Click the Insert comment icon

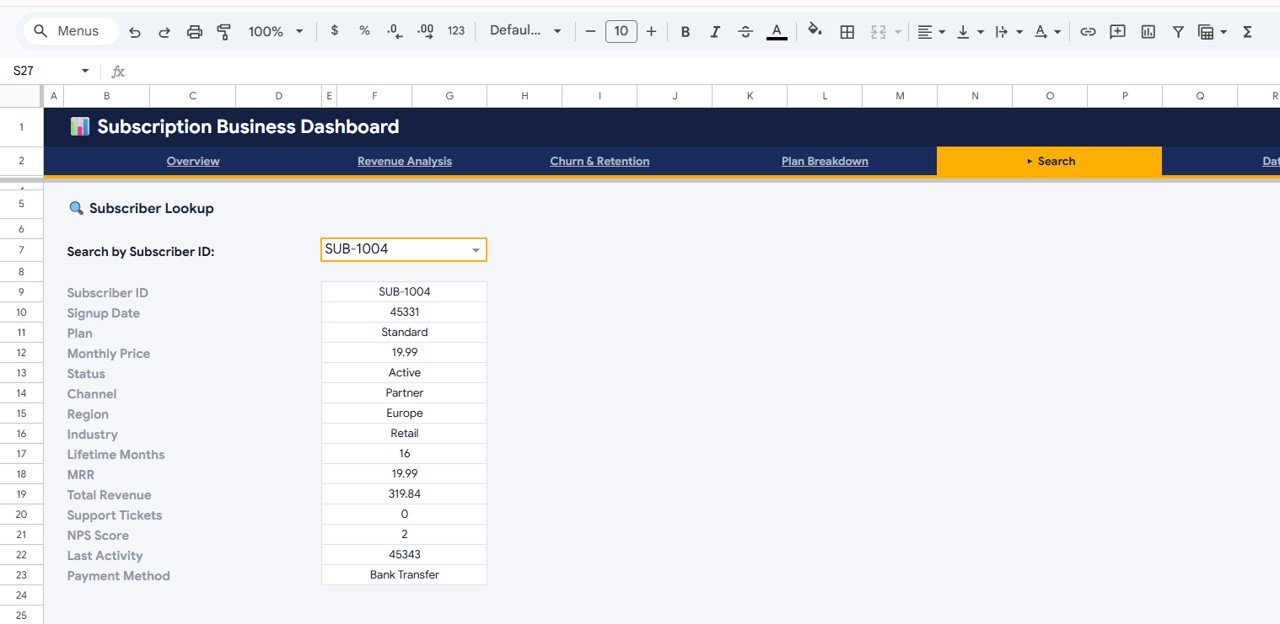pyautogui.click(x=1117, y=31)
